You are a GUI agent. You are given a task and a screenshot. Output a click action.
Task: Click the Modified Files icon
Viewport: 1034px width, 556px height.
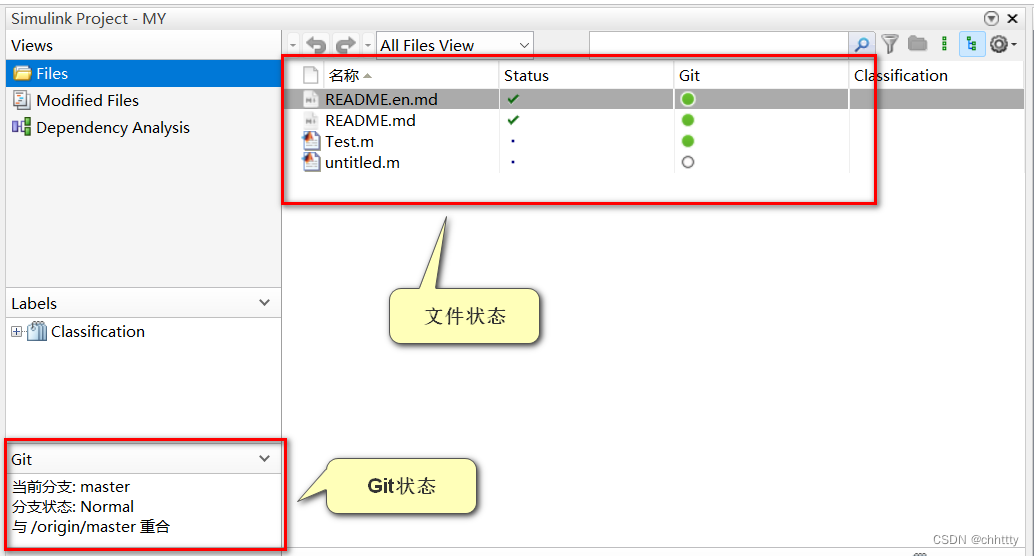22,100
